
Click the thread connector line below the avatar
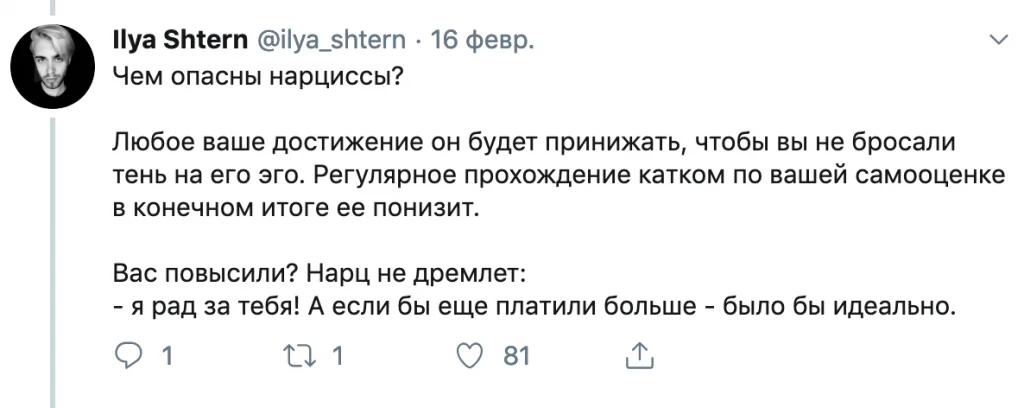[53, 263]
